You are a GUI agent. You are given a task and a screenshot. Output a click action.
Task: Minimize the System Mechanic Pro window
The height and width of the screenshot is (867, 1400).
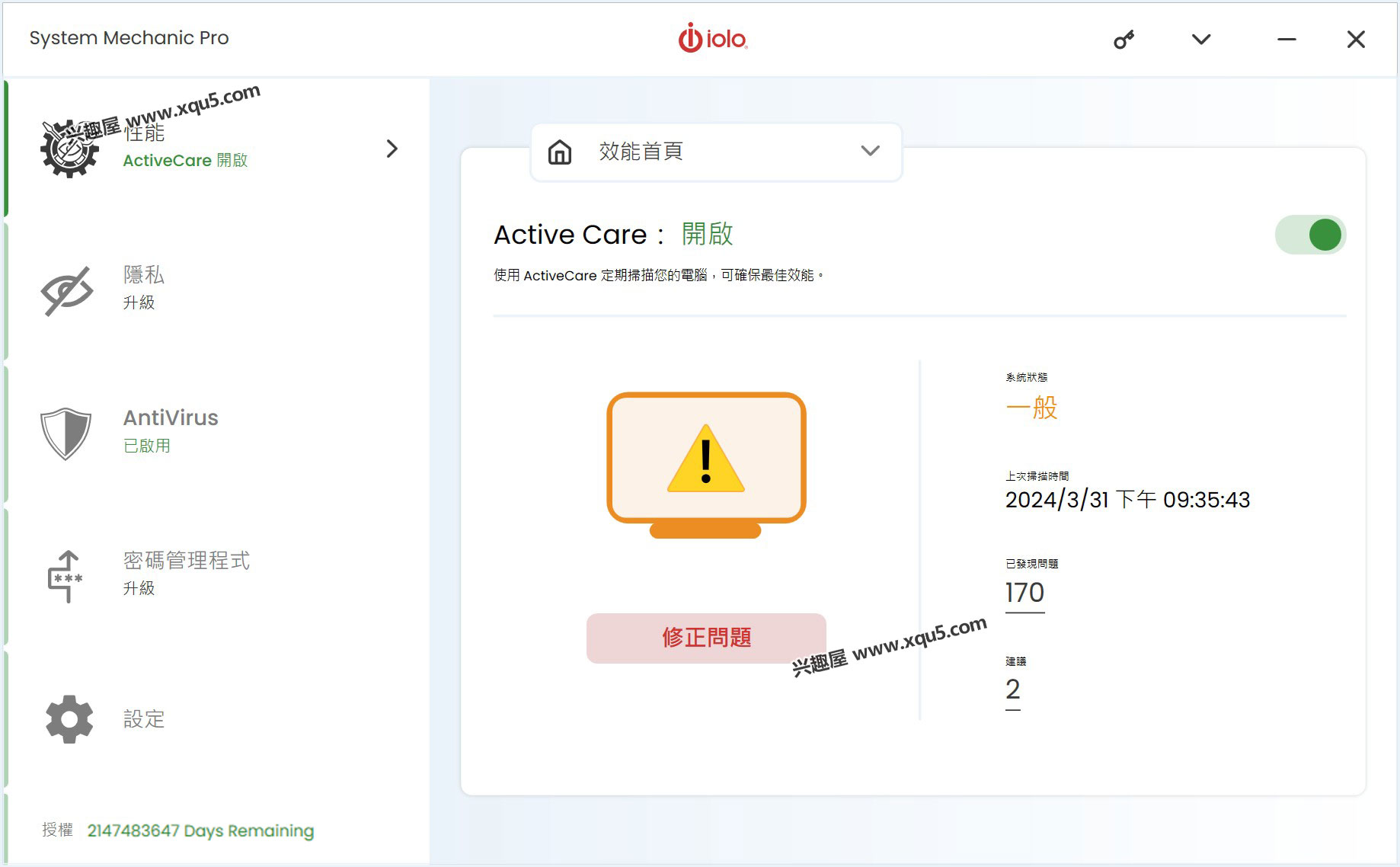pos(1287,40)
